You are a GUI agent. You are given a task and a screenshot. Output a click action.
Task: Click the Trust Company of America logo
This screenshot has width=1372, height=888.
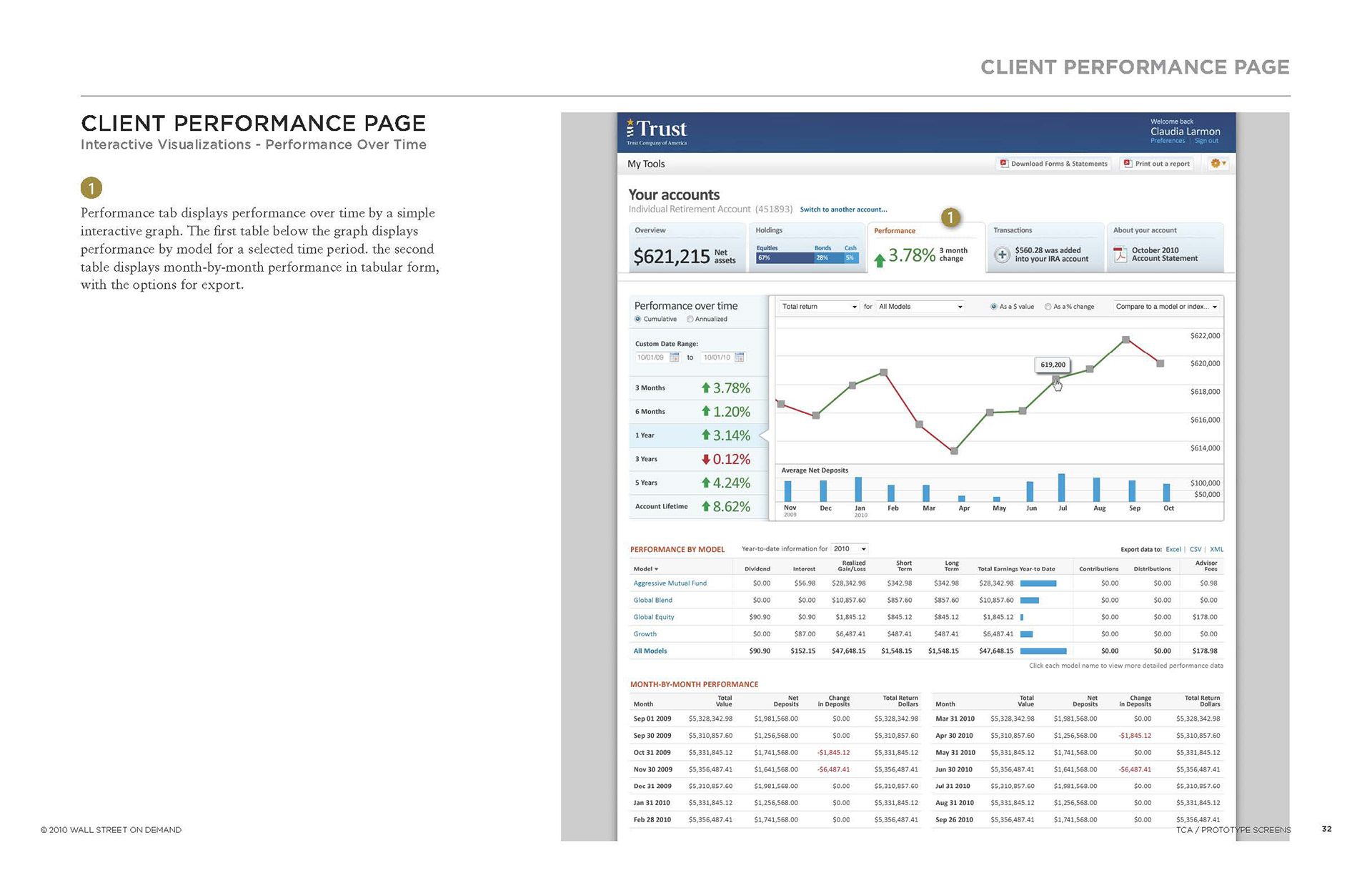pyautogui.click(x=657, y=132)
